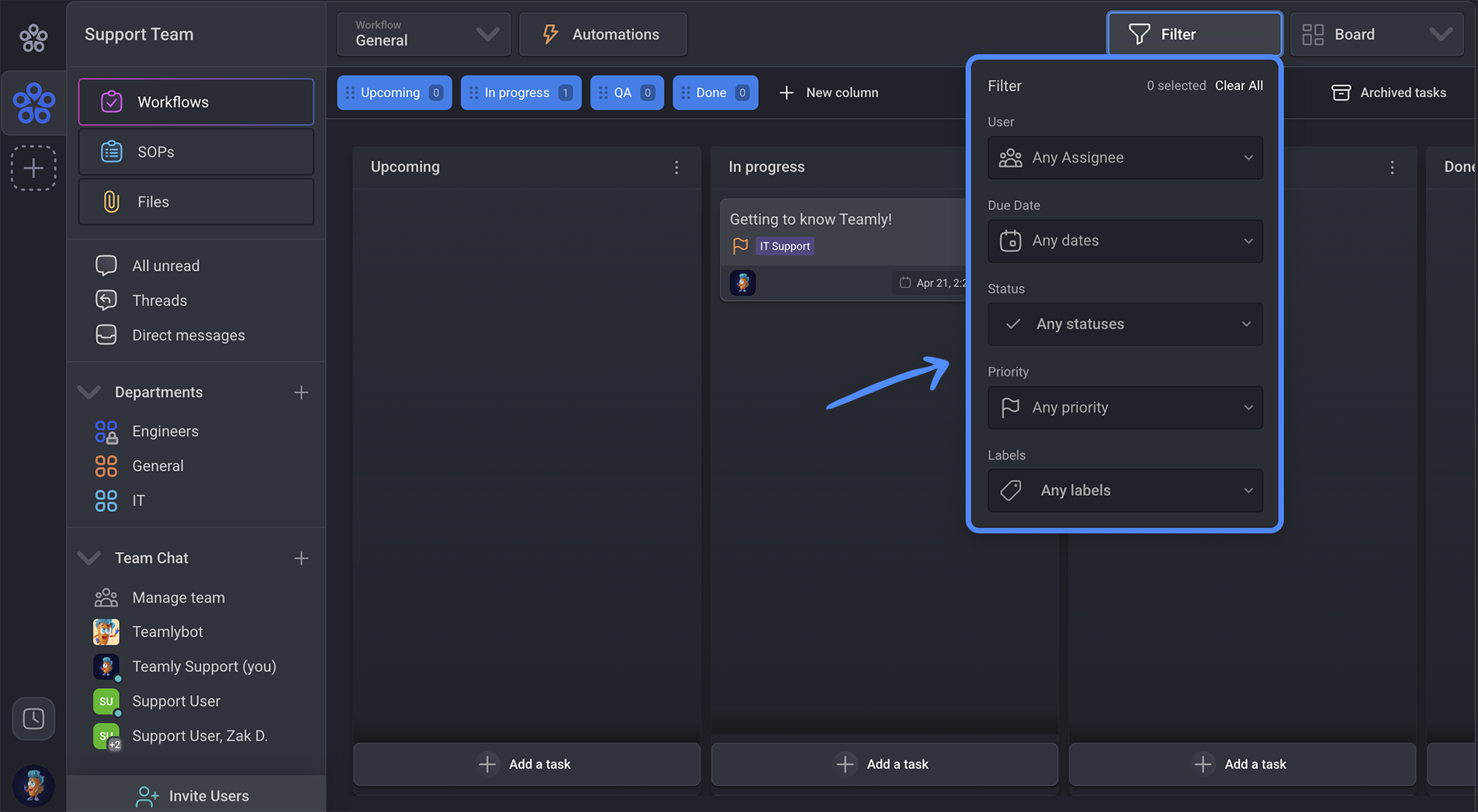This screenshot has height=812, width=1478.
Task: Open the QA column three-dot menu
Action: [1392, 167]
